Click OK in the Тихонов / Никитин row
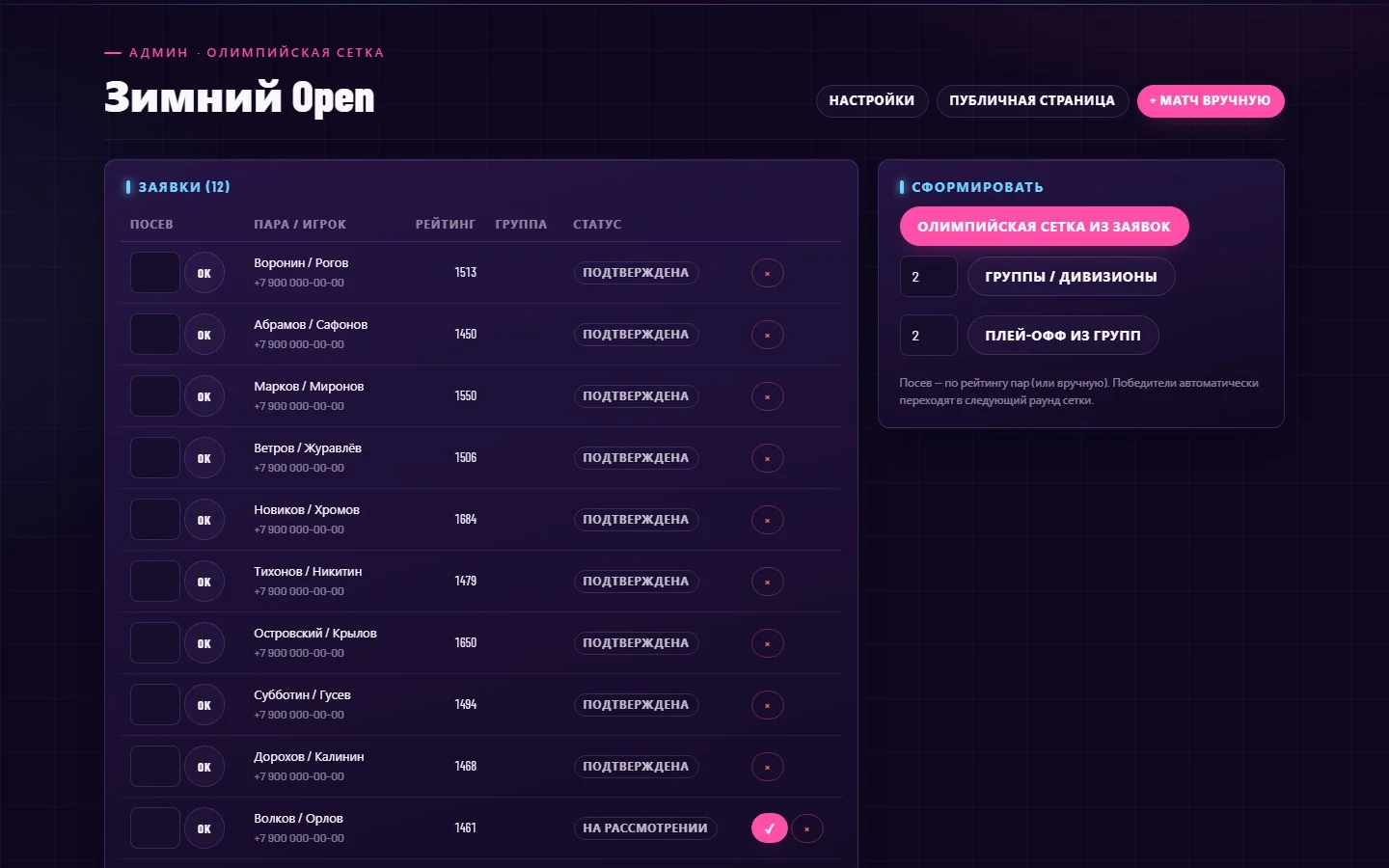This screenshot has height=868, width=1389. pyautogui.click(x=204, y=582)
